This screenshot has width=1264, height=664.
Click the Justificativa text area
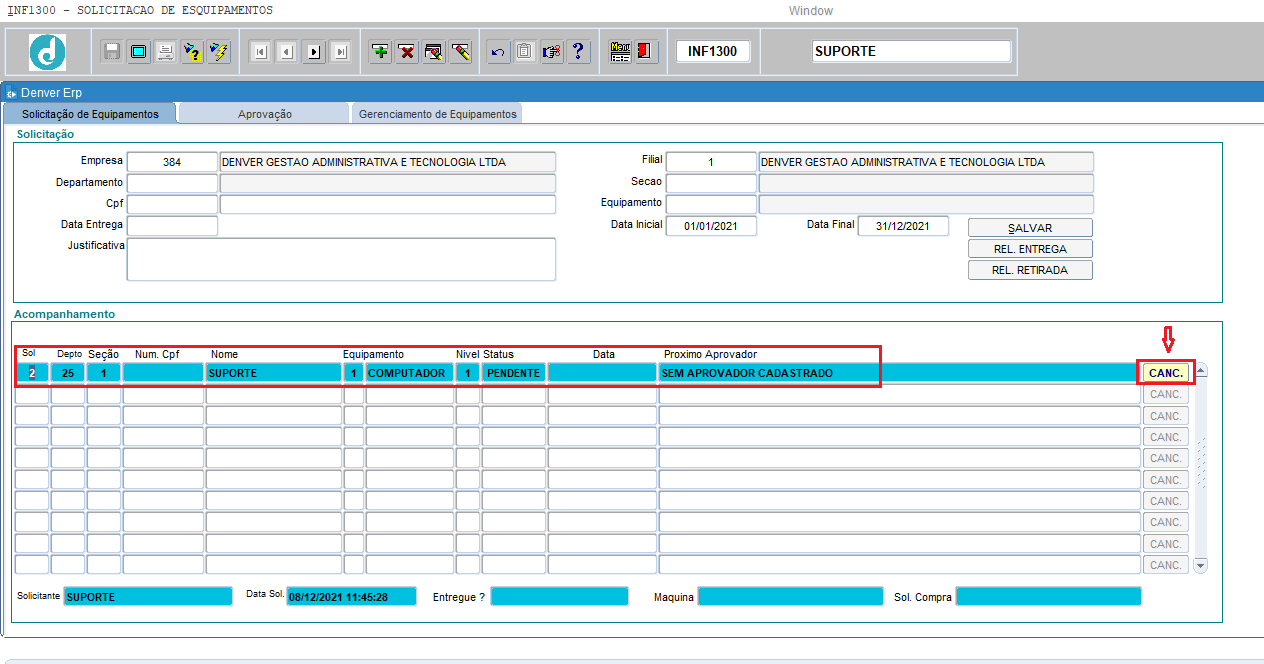tap(341, 259)
